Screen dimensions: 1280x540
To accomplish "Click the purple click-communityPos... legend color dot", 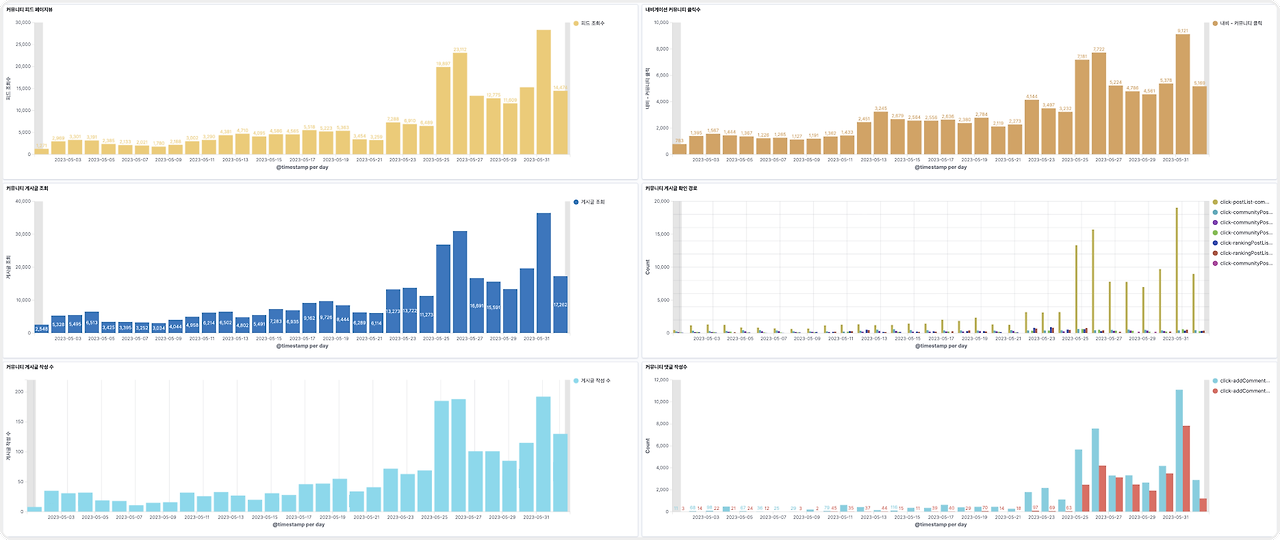I will point(1214,222).
